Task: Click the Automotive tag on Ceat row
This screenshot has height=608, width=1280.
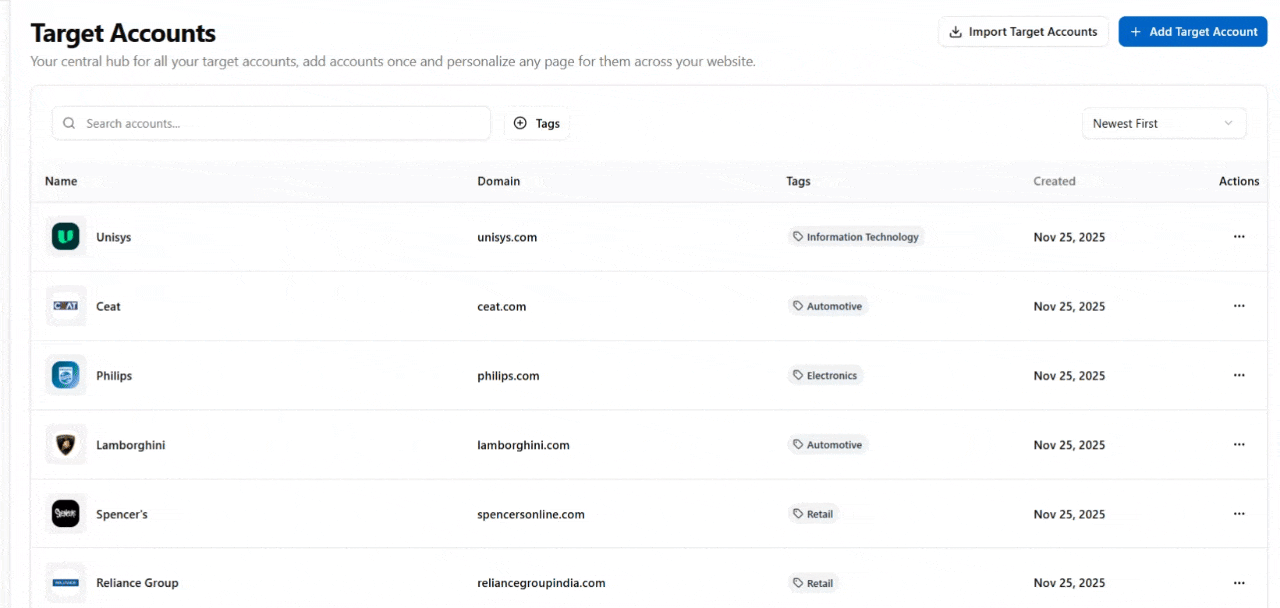Action: [x=827, y=306]
